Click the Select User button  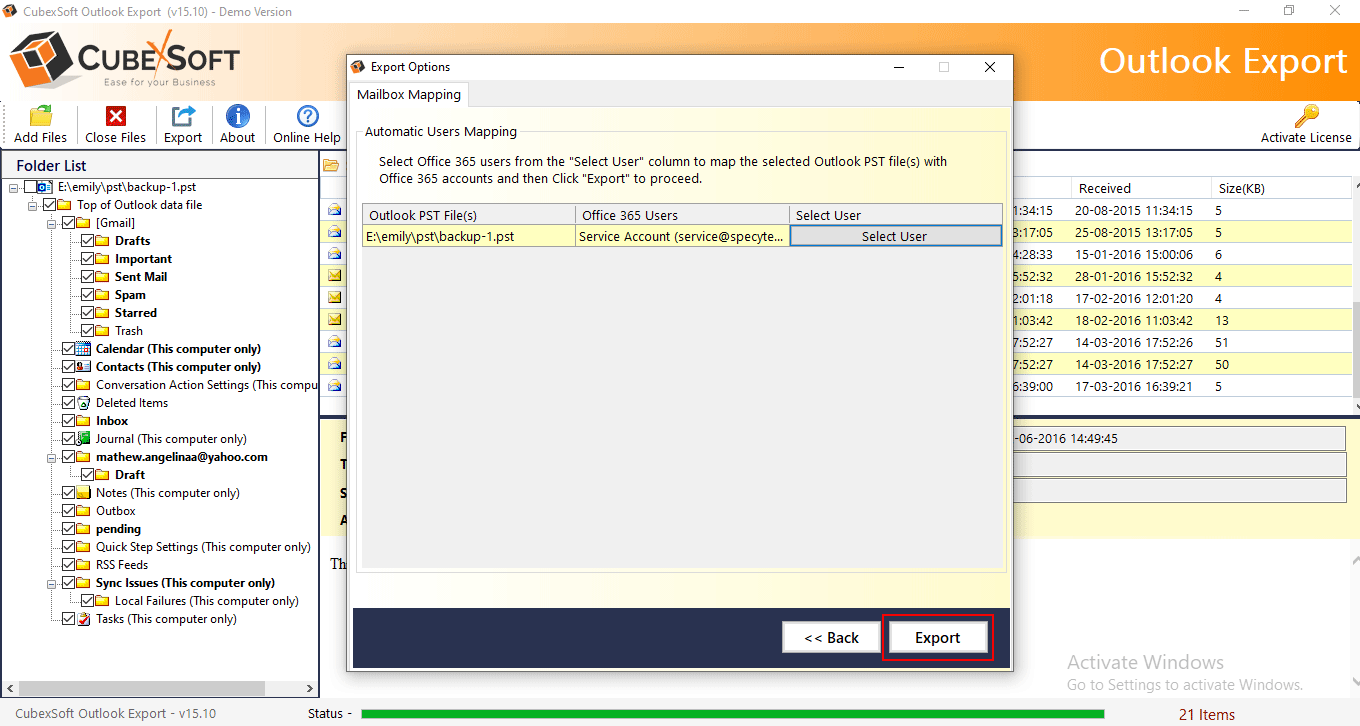point(895,236)
